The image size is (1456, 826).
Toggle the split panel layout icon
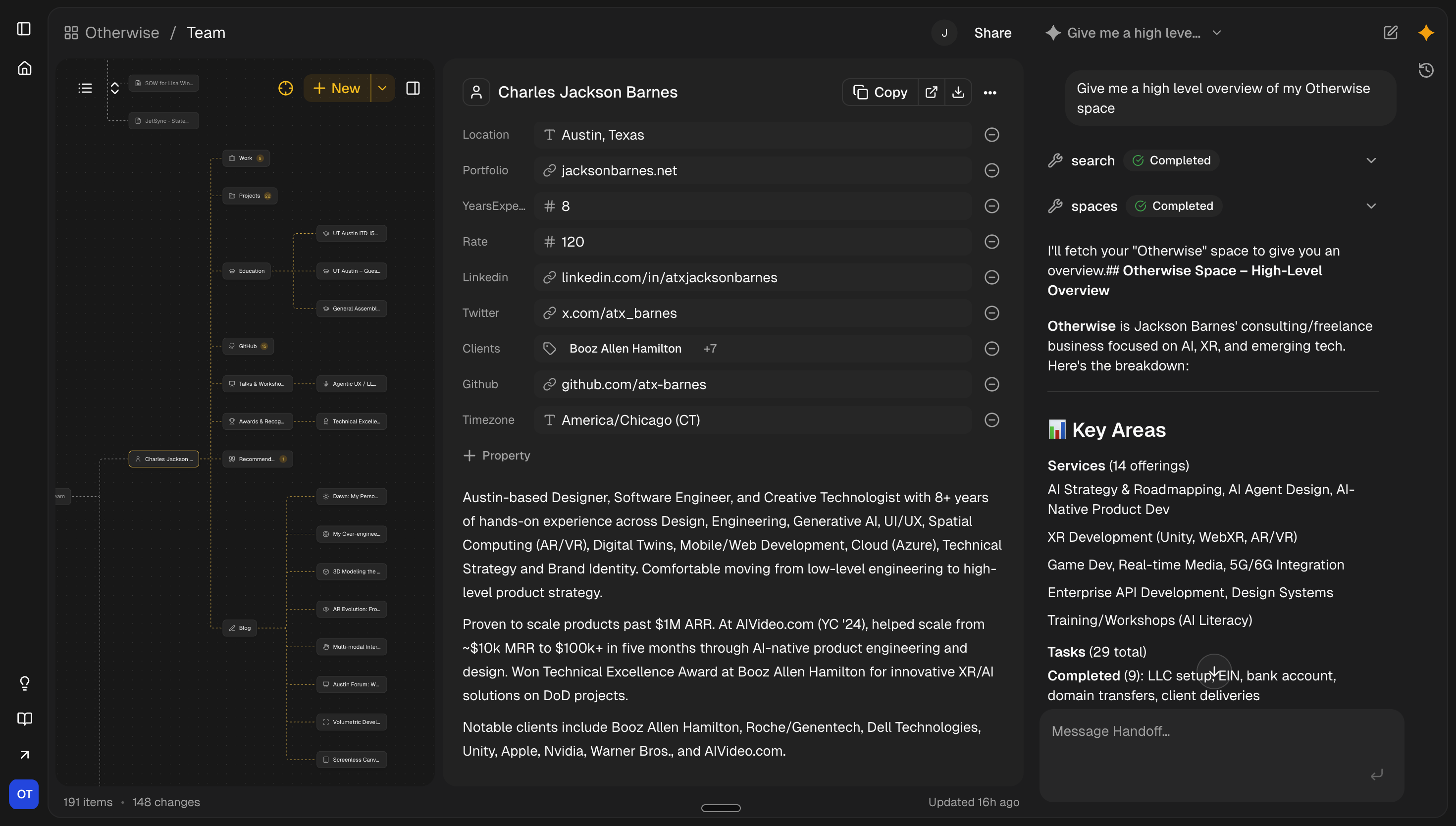tap(413, 88)
